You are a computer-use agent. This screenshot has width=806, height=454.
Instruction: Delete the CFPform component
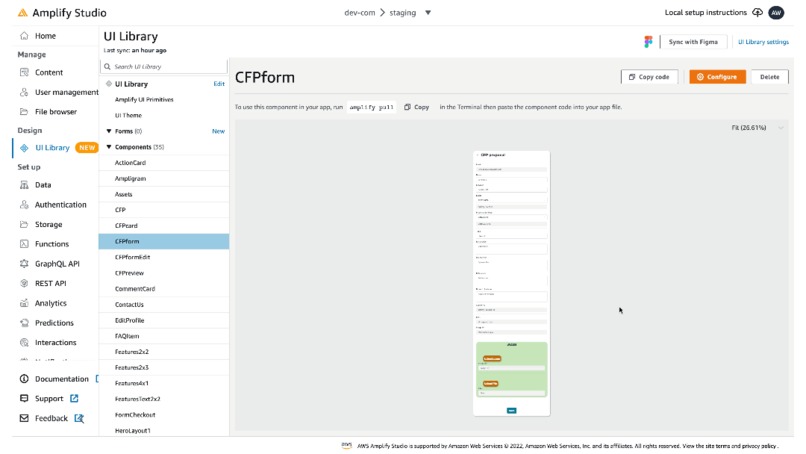pyautogui.click(x=770, y=77)
